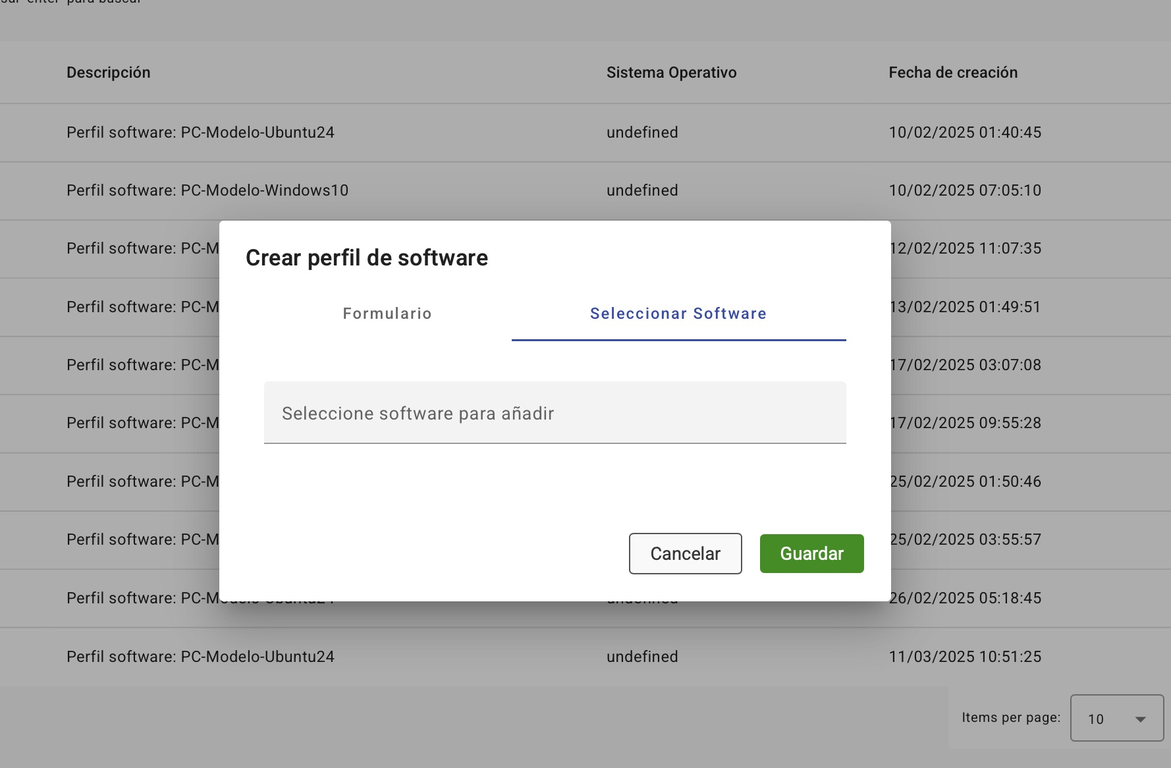Click the Descripción column header

108,73
